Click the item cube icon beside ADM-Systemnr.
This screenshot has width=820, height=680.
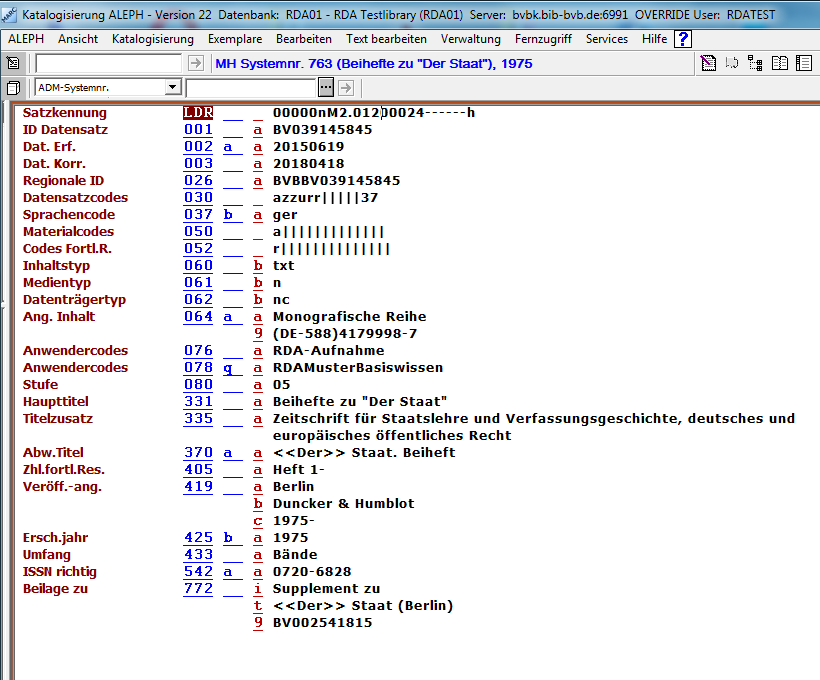point(13,88)
